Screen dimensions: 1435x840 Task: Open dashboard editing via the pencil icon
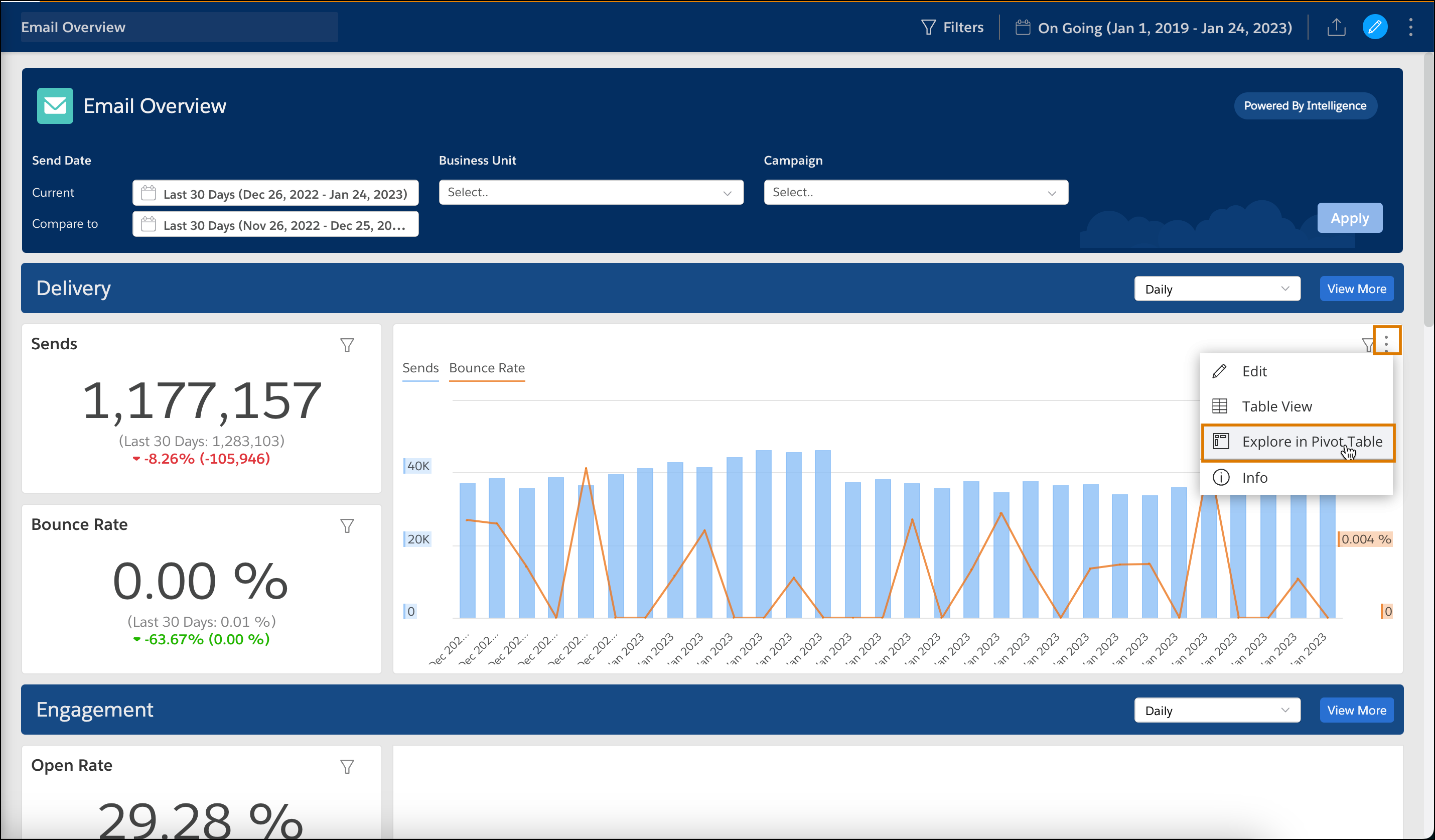point(1375,27)
